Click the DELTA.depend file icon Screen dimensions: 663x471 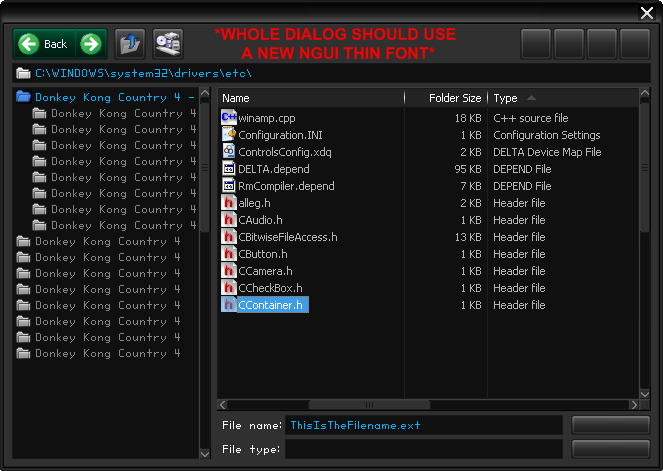[x=228, y=168]
